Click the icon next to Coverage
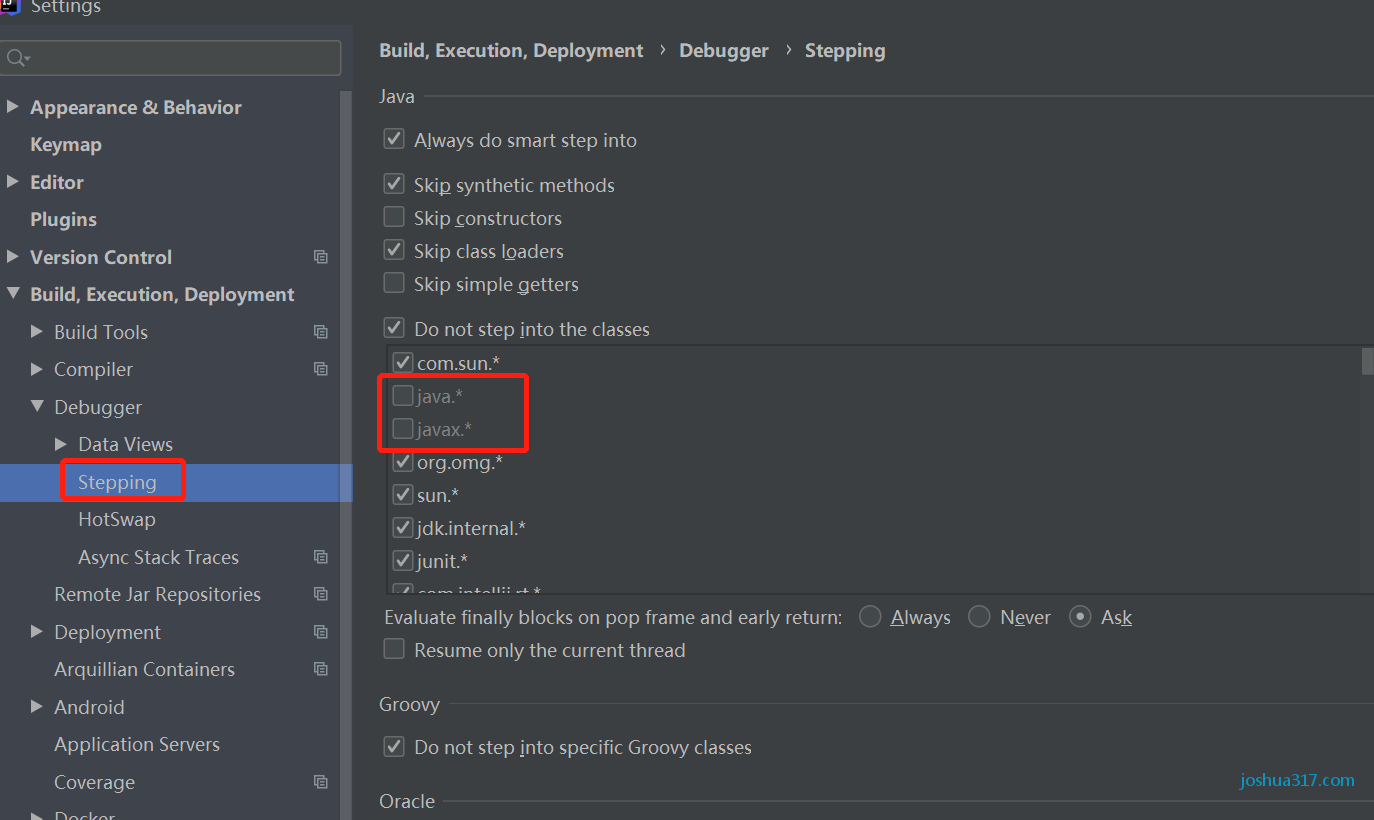 tap(320, 781)
